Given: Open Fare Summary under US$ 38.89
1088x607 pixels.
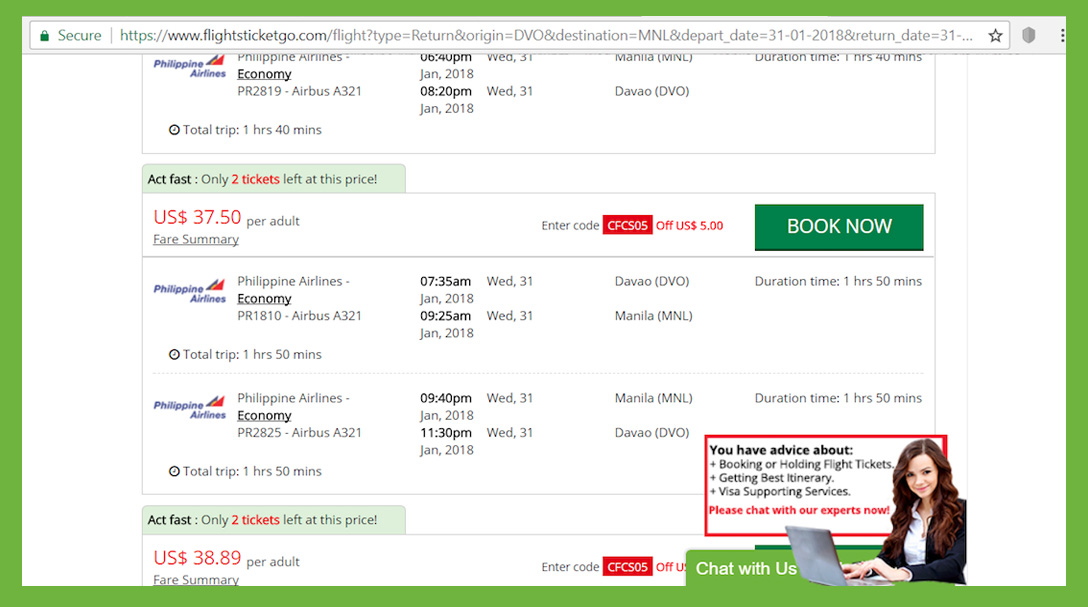Looking at the screenshot, I should (x=196, y=579).
